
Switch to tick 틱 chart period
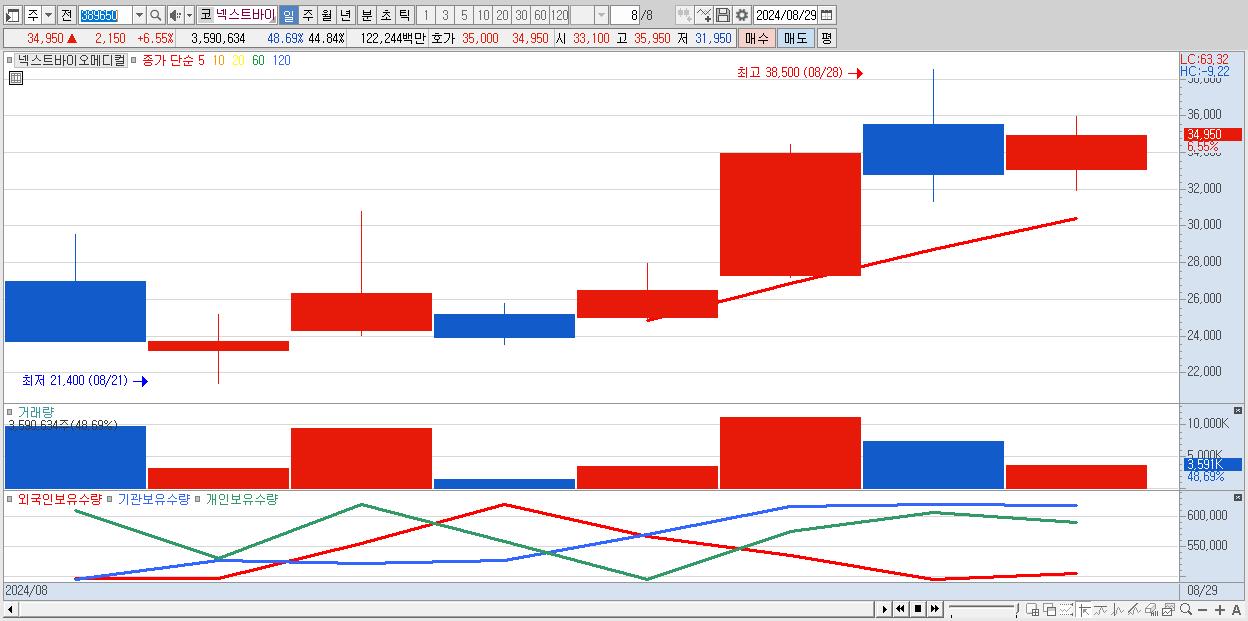404,15
